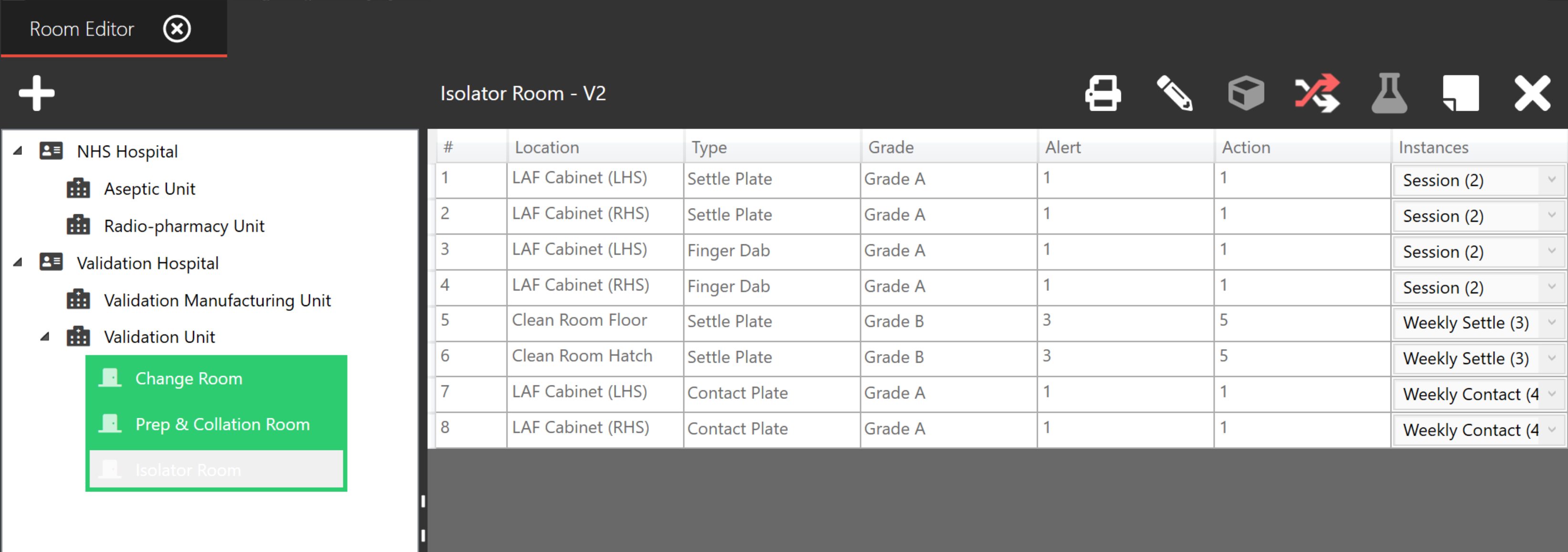Click the large X icon in toolbar
This screenshot has height=552, width=1568.
(1532, 93)
